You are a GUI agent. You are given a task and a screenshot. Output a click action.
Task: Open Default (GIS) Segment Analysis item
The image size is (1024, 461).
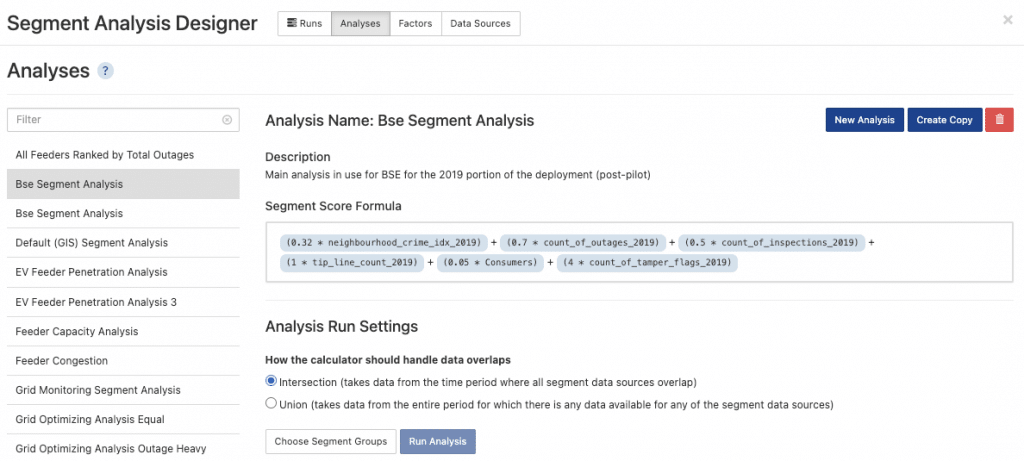tap(92, 243)
